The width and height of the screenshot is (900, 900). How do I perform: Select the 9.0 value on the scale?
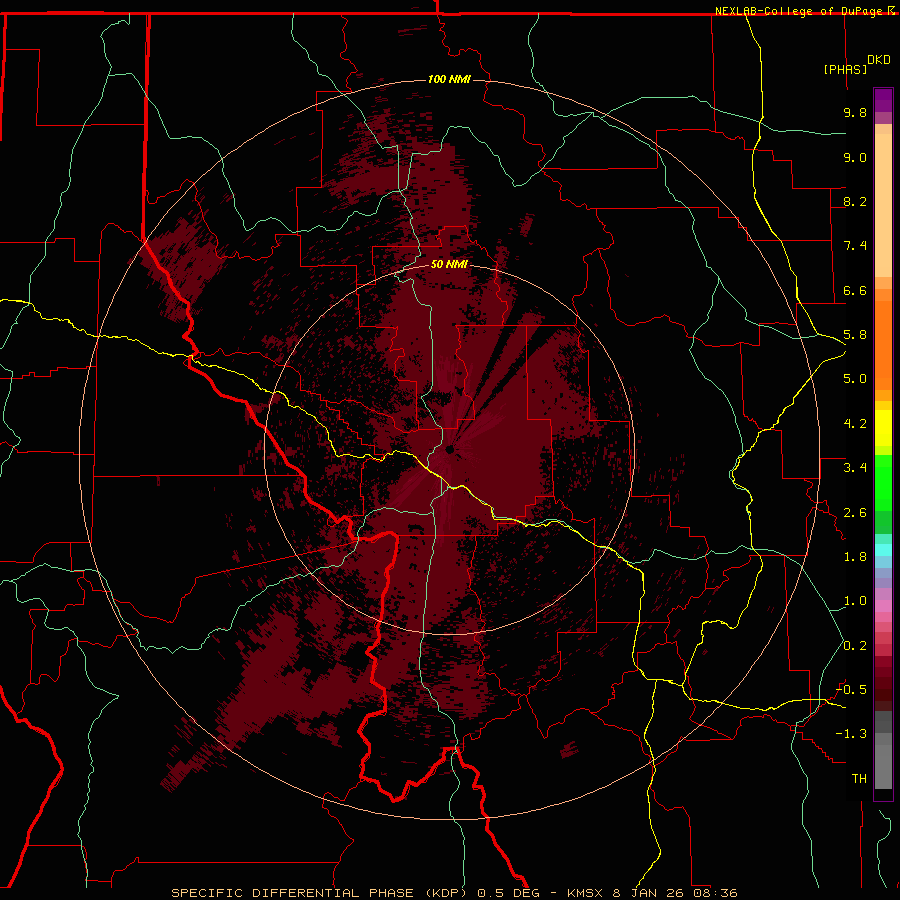855,157
